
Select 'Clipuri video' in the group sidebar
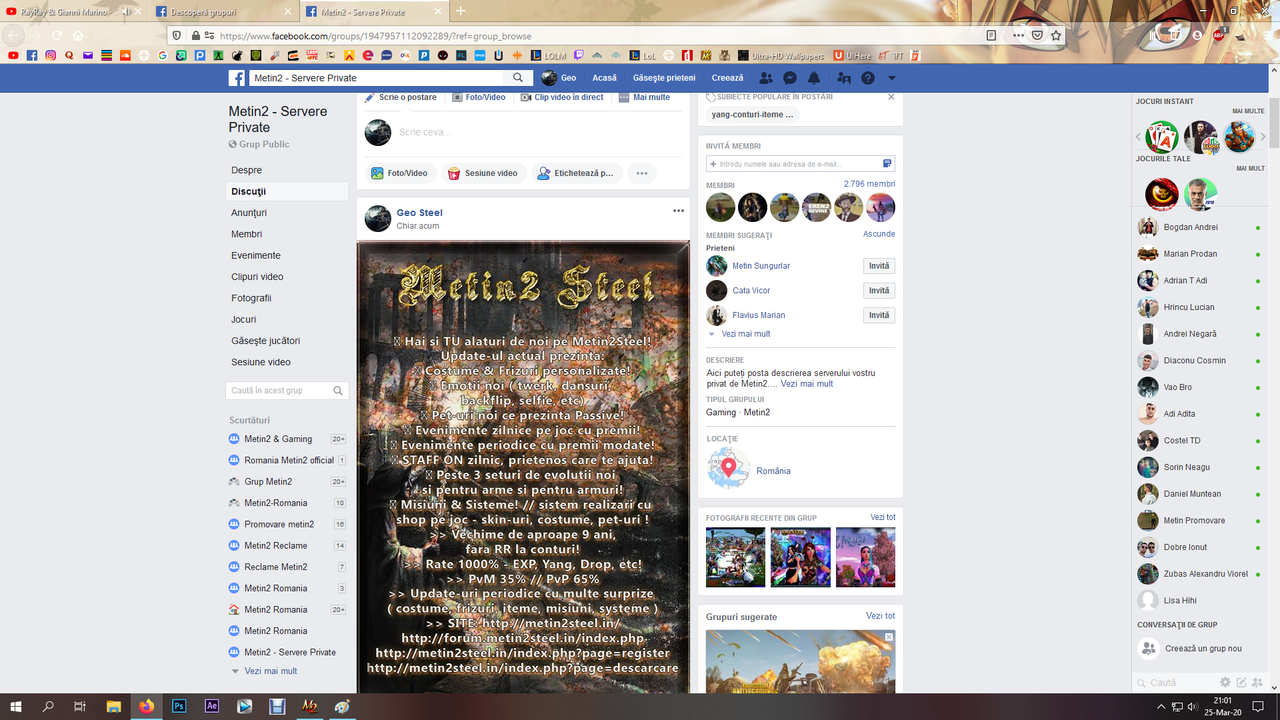click(257, 277)
